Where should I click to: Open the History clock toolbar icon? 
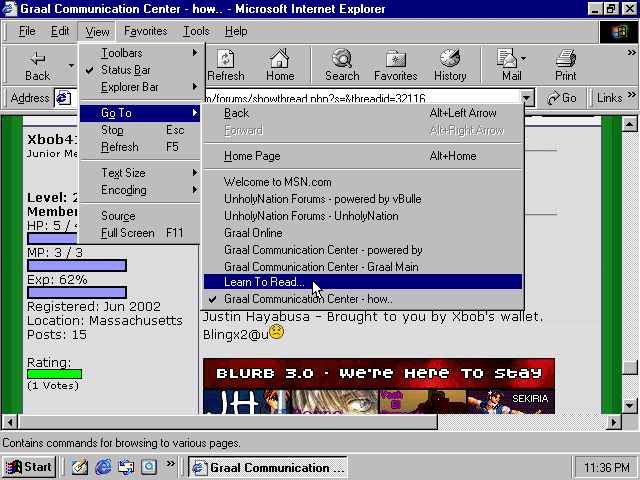450,58
